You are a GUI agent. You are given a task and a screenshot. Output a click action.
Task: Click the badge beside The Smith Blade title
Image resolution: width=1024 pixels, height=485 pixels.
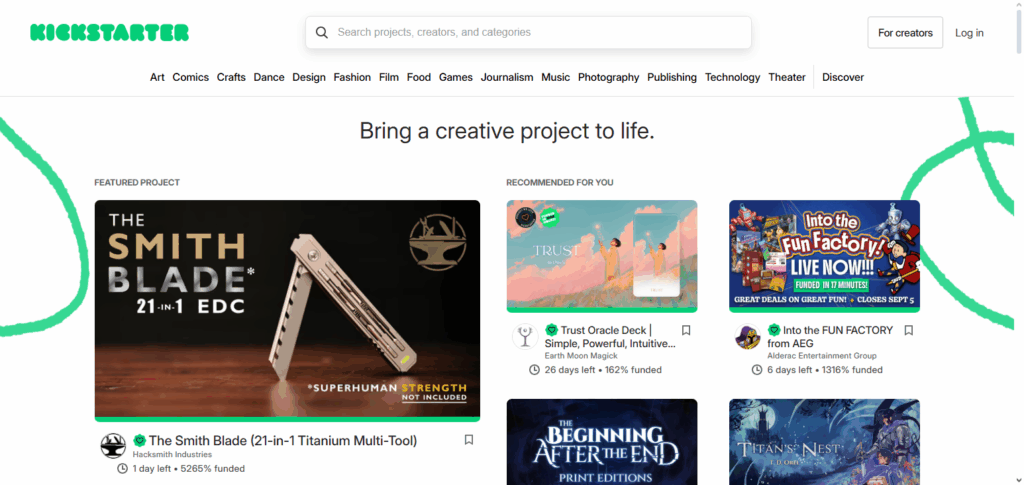(x=139, y=441)
